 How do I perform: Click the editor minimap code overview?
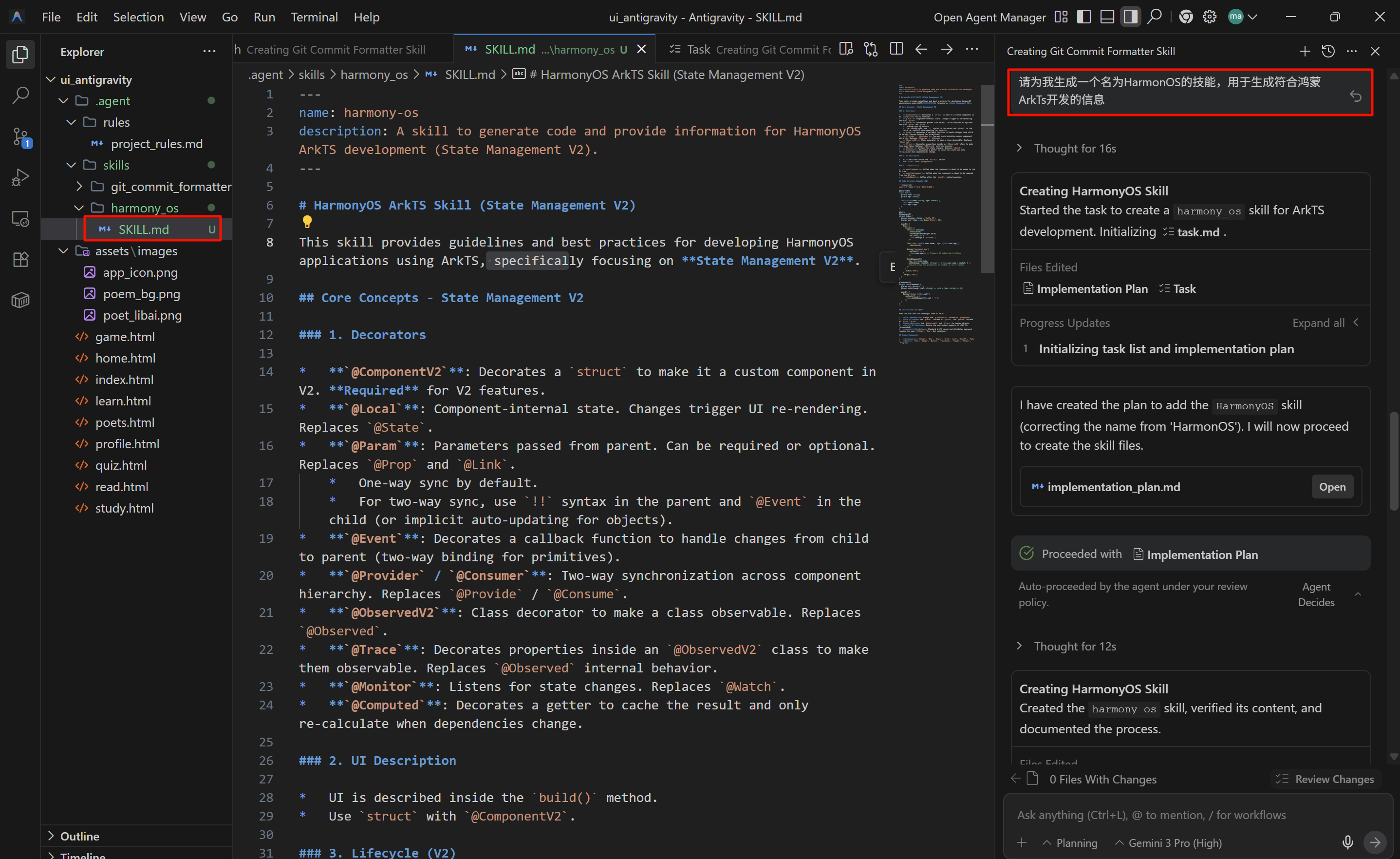point(936,215)
